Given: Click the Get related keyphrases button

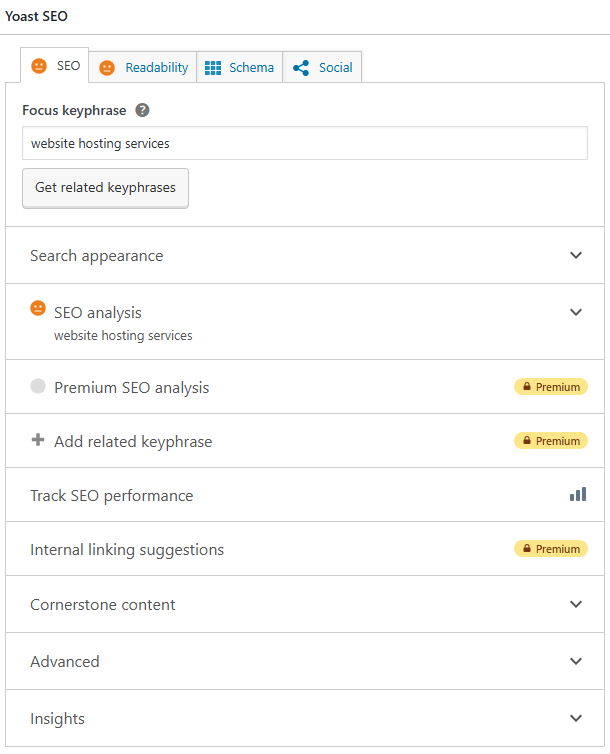Looking at the screenshot, I should (x=105, y=188).
